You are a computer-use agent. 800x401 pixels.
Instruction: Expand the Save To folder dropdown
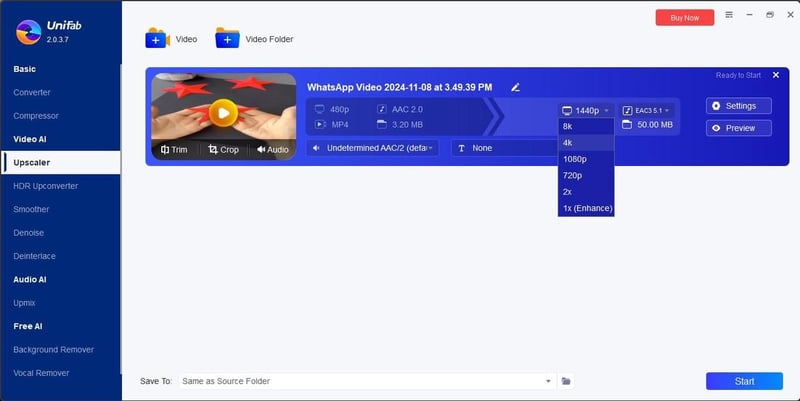tap(548, 381)
